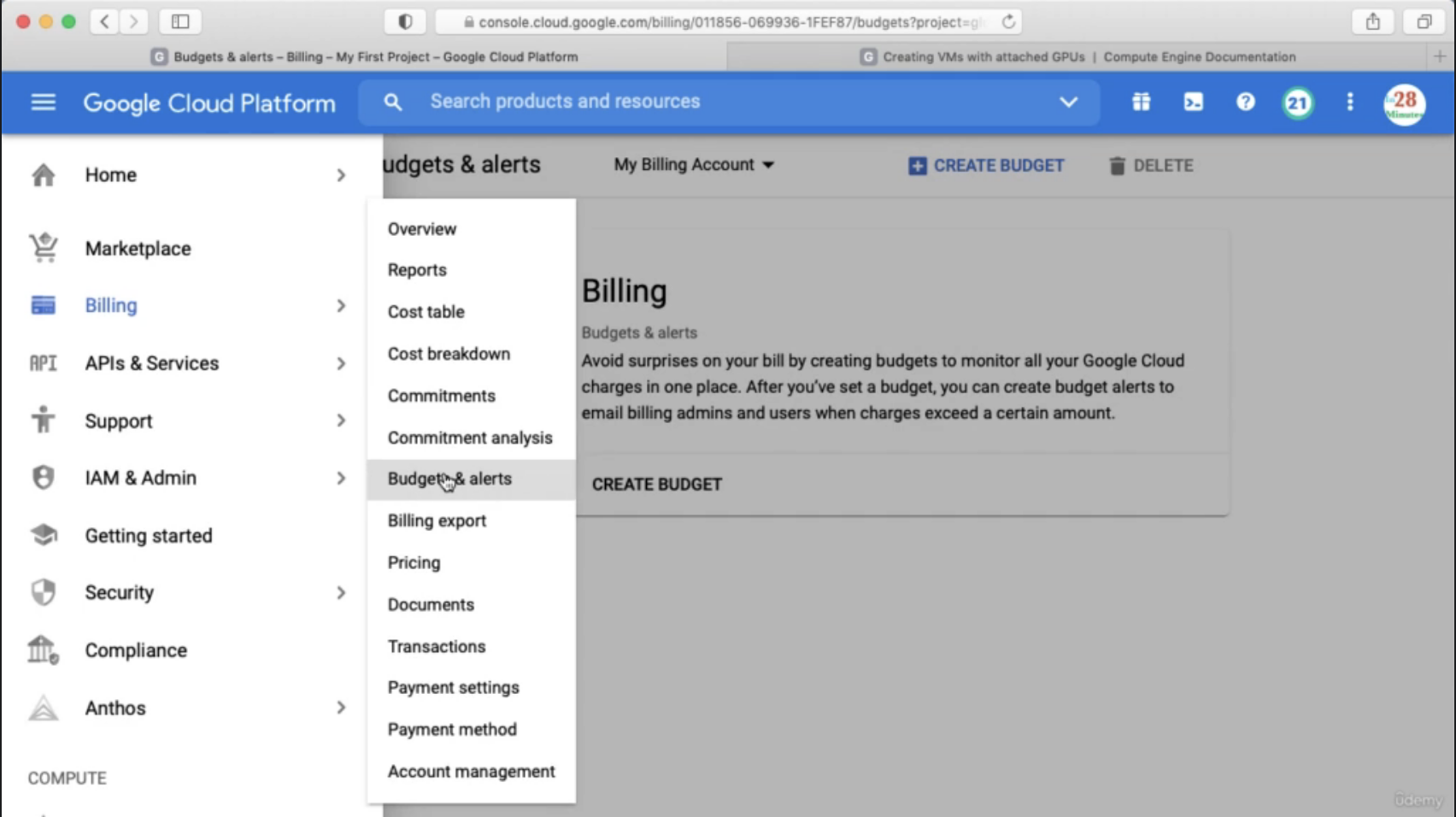Select Reports in Billing submenu

click(472, 270)
